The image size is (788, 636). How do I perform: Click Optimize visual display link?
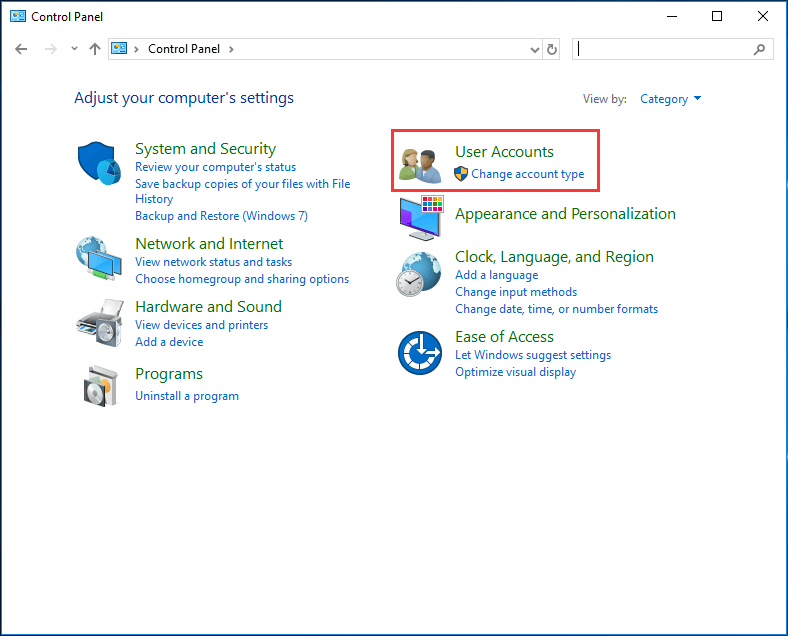point(515,372)
